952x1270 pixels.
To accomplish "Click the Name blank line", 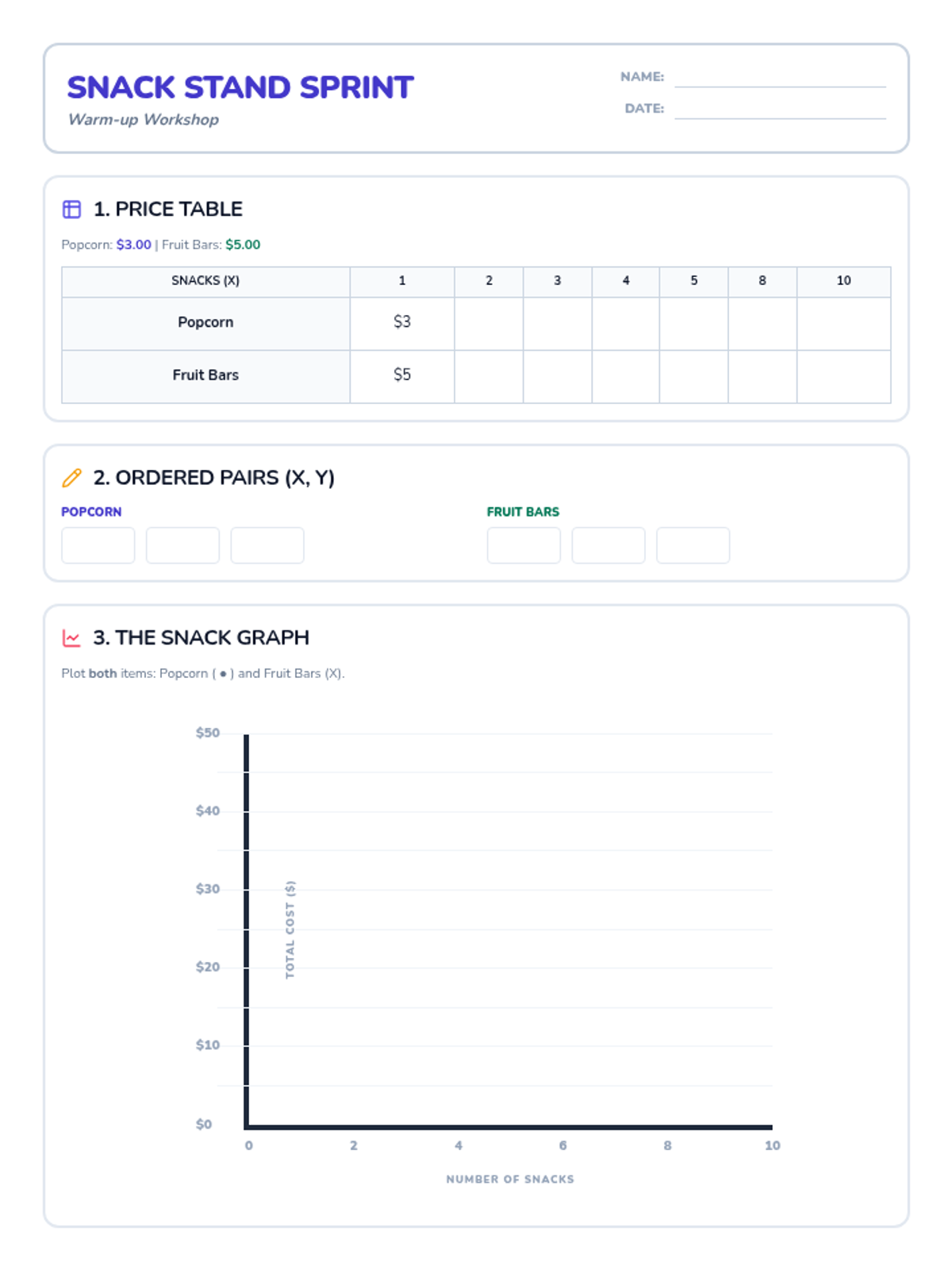I will (x=780, y=78).
